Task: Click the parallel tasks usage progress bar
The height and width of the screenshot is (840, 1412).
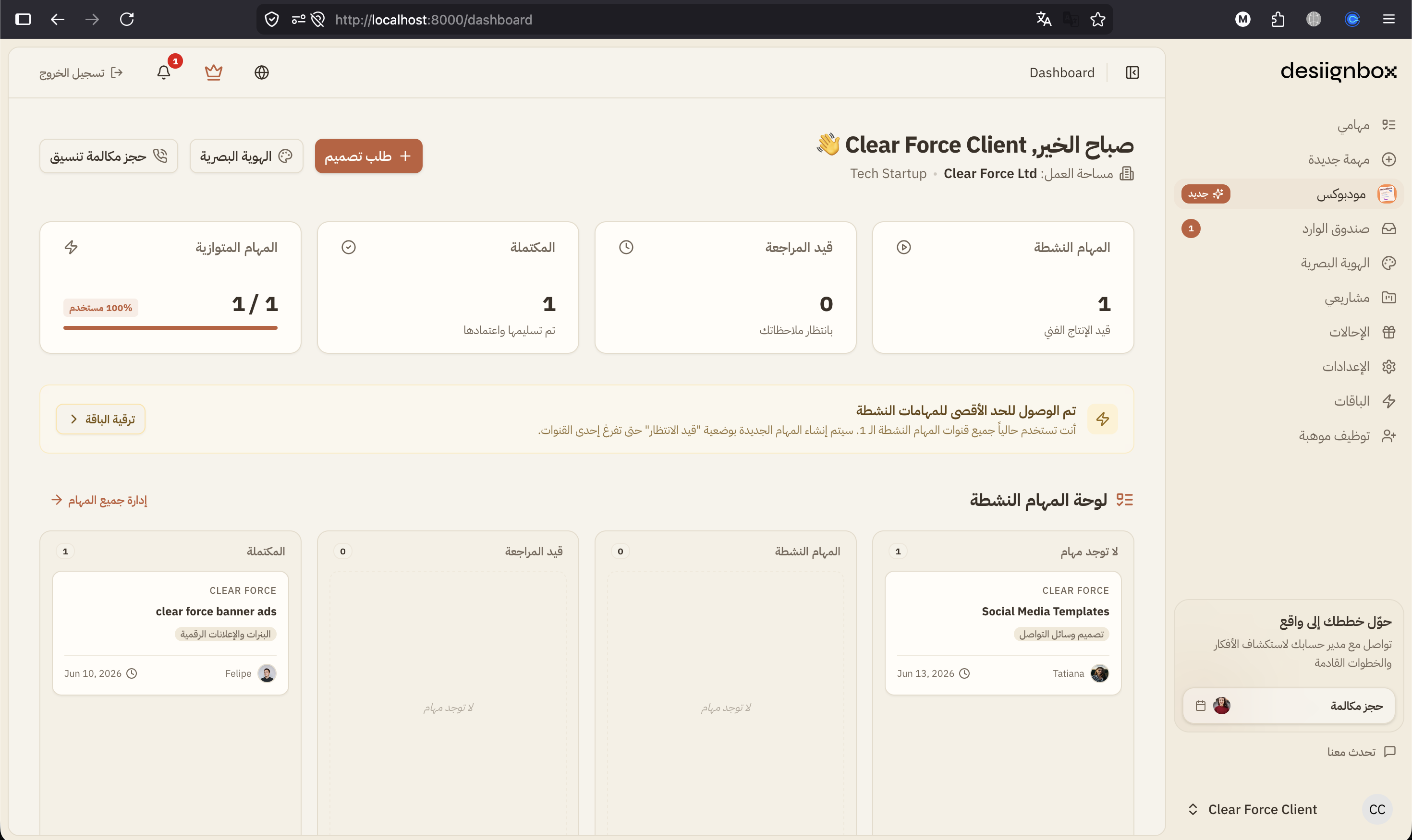Action: click(x=170, y=327)
